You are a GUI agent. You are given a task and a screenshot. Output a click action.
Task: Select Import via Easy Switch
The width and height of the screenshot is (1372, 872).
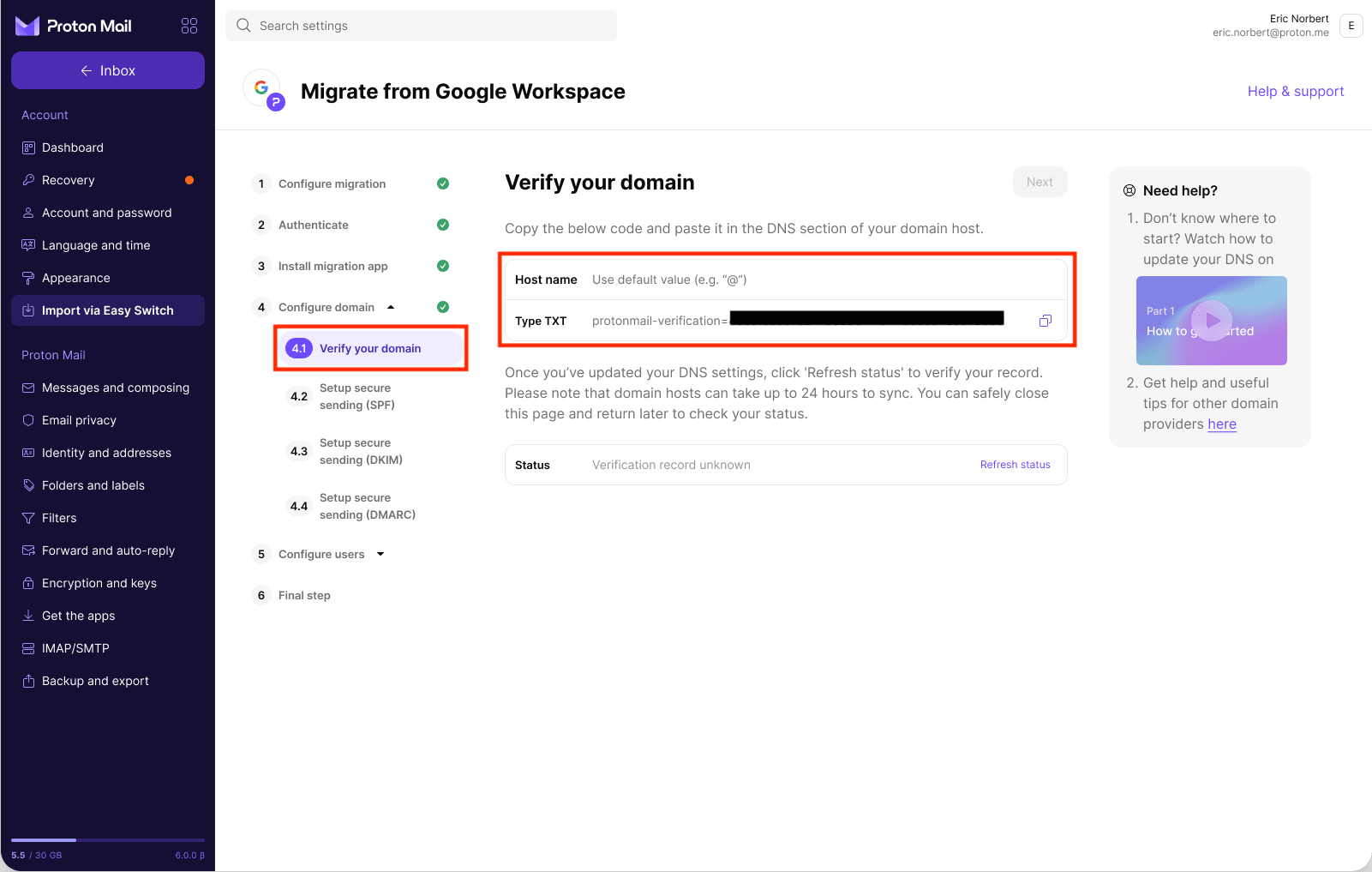pyautogui.click(x=108, y=310)
